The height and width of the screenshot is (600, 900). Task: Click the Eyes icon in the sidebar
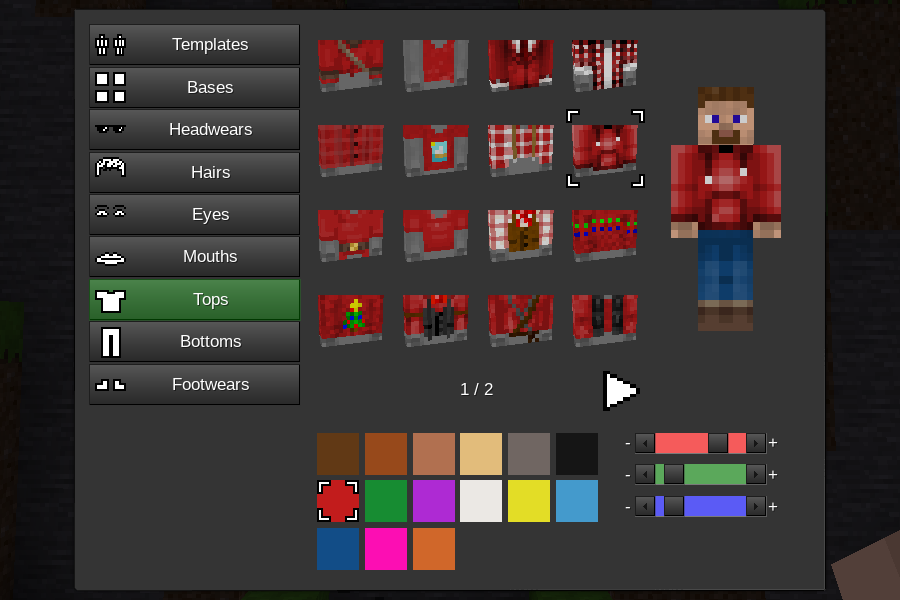point(110,214)
